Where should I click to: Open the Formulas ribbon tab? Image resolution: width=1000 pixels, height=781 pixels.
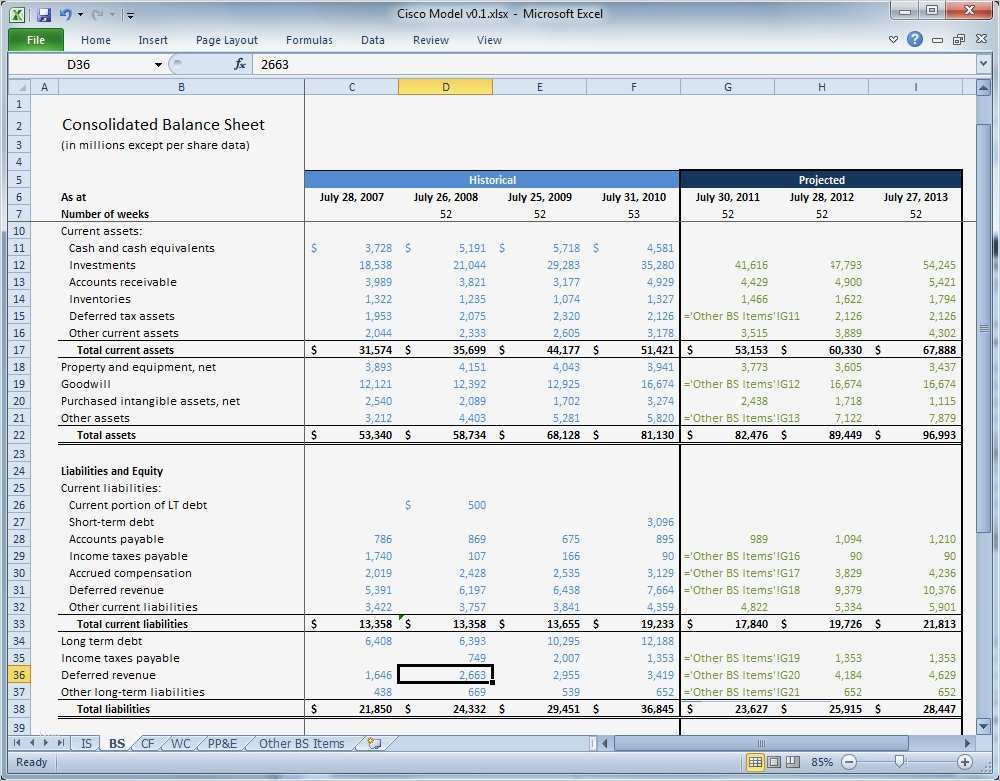pyautogui.click(x=309, y=40)
